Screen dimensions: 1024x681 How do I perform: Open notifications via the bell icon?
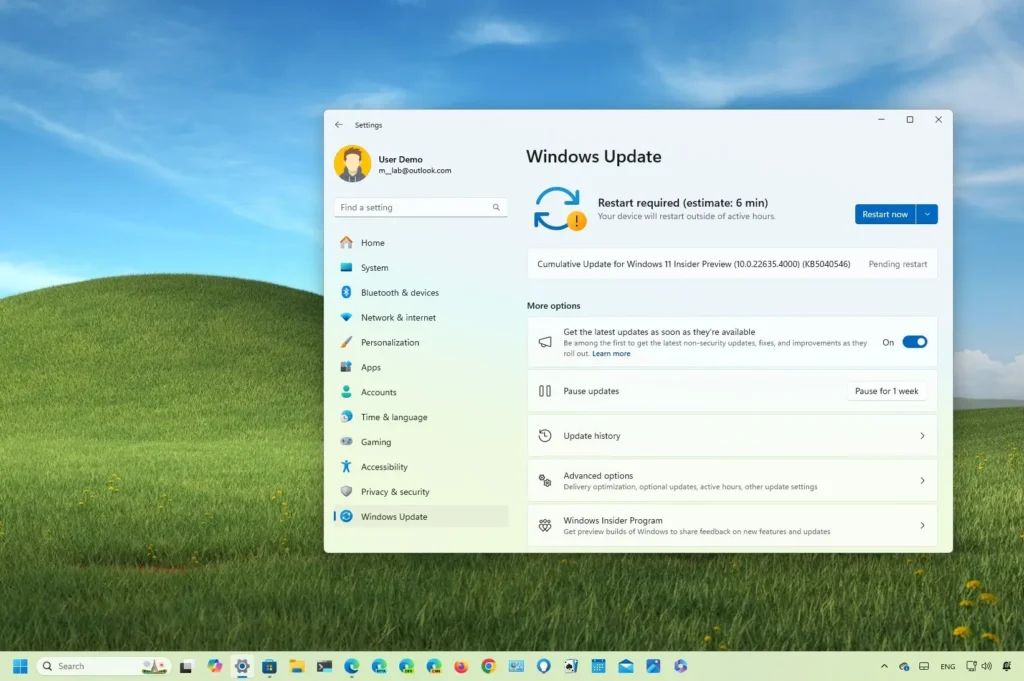(1007, 667)
